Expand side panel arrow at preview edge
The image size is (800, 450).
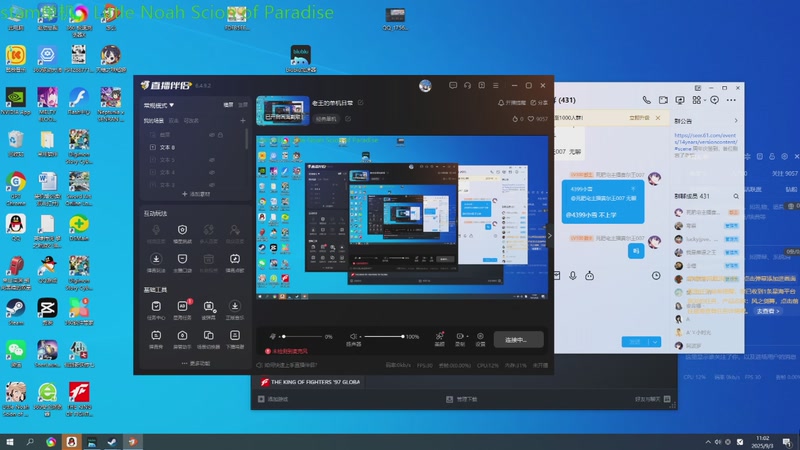[x=549, y=235]
